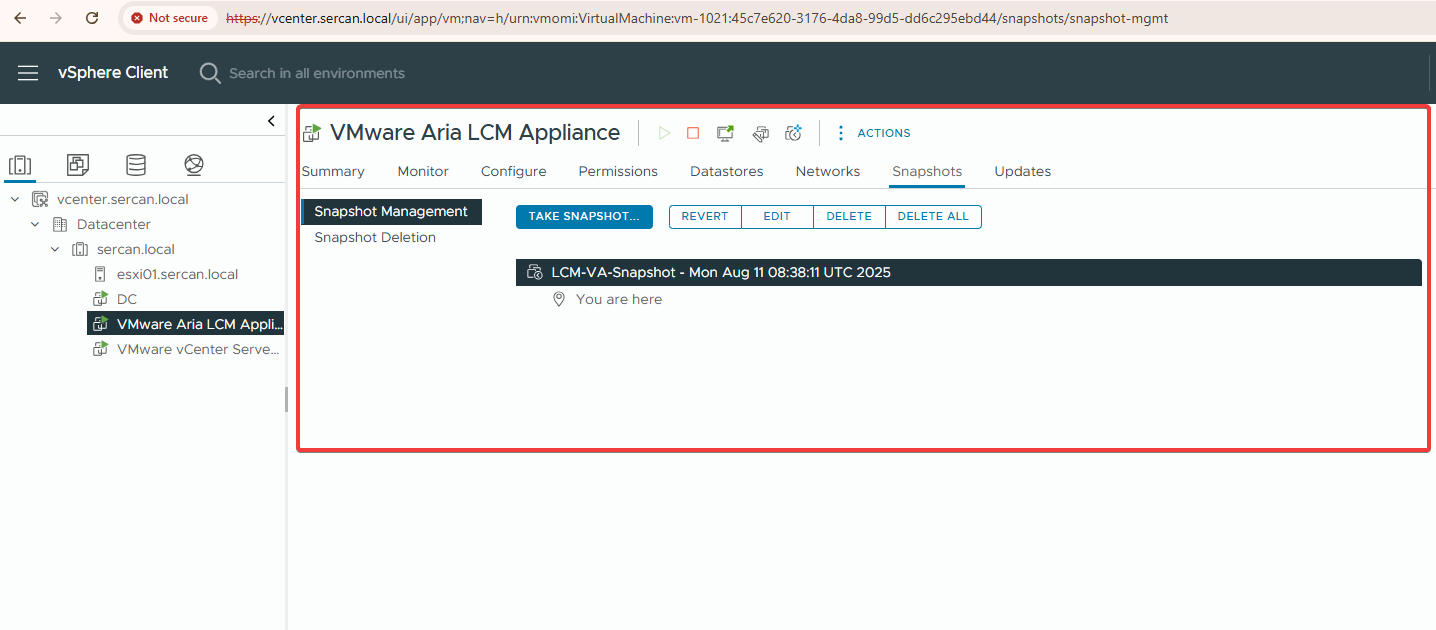Click the Datacenter icon in the tree
The image size is (1436, 630).
pyautogui.click(x=60, y=224)
